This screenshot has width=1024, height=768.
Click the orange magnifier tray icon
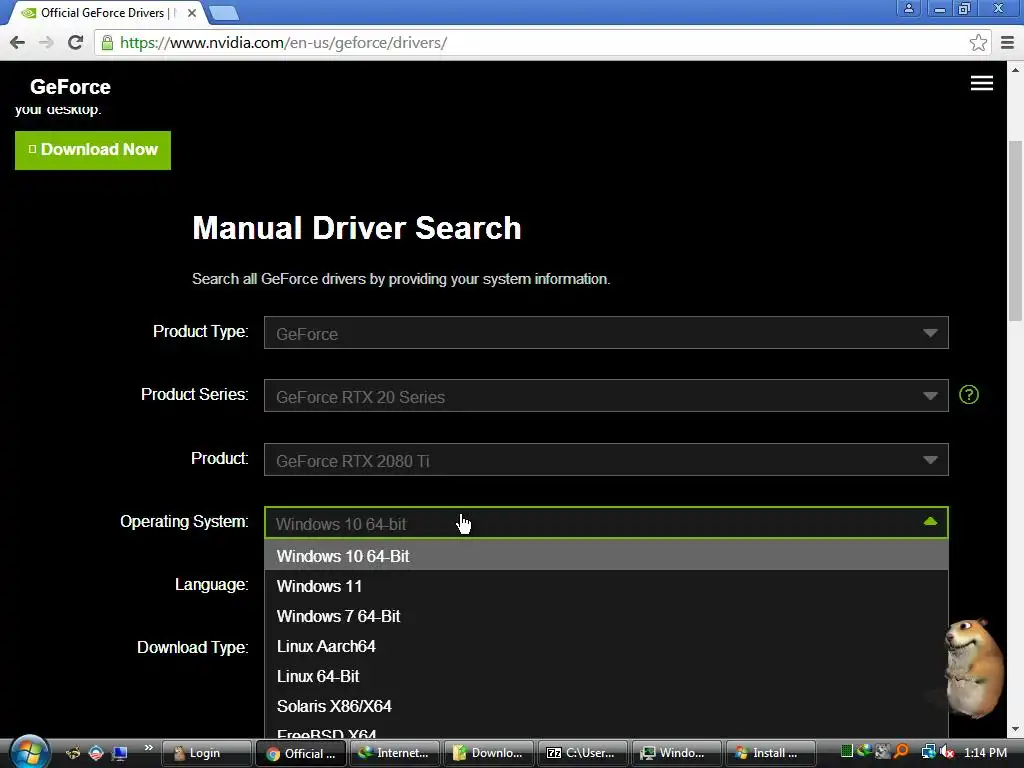point(901,752)
